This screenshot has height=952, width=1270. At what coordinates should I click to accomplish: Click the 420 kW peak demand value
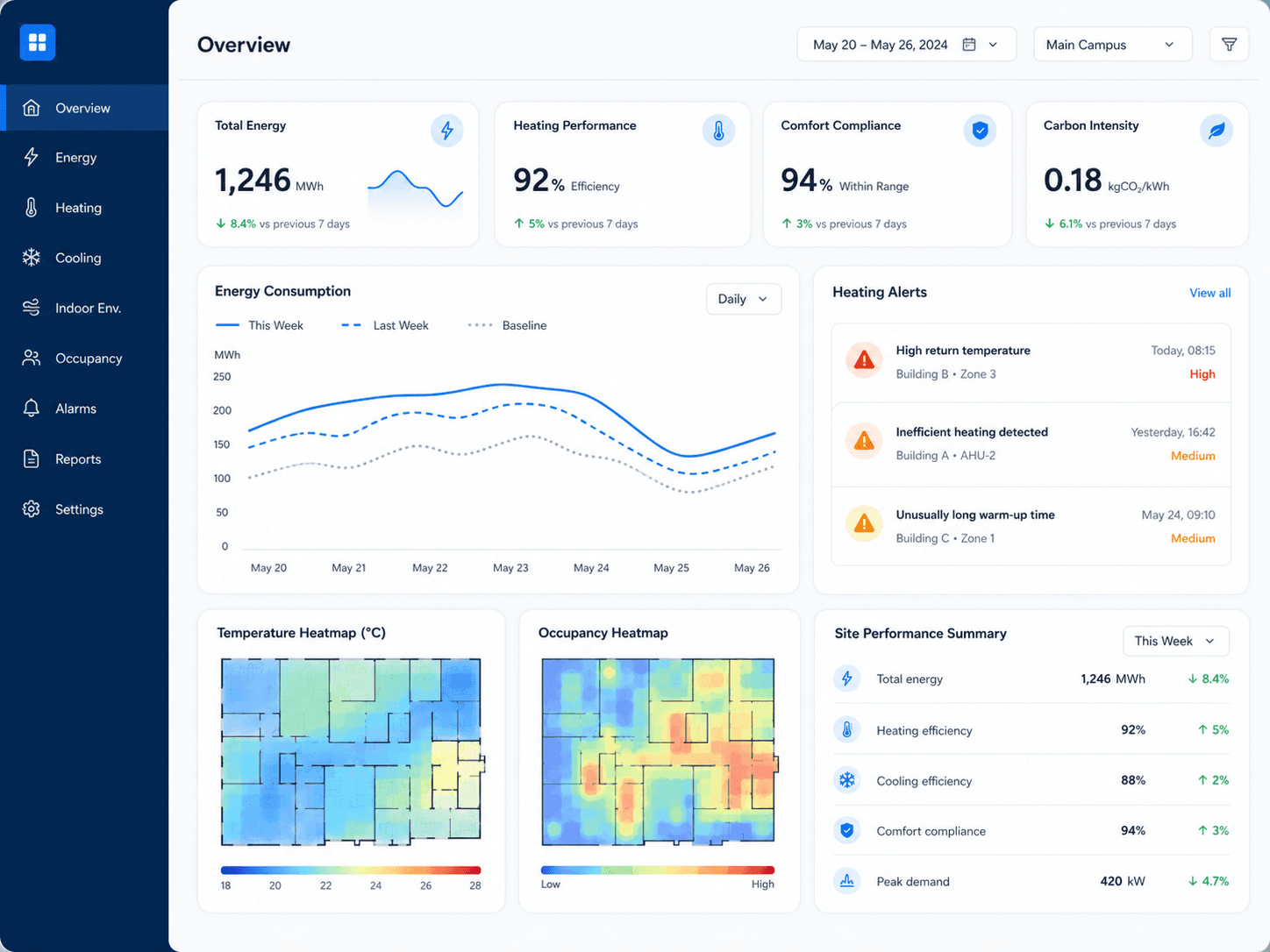(x=1123, y=881)
